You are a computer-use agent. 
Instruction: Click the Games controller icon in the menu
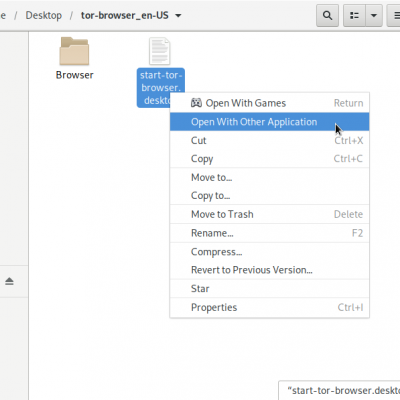(196, 103)
